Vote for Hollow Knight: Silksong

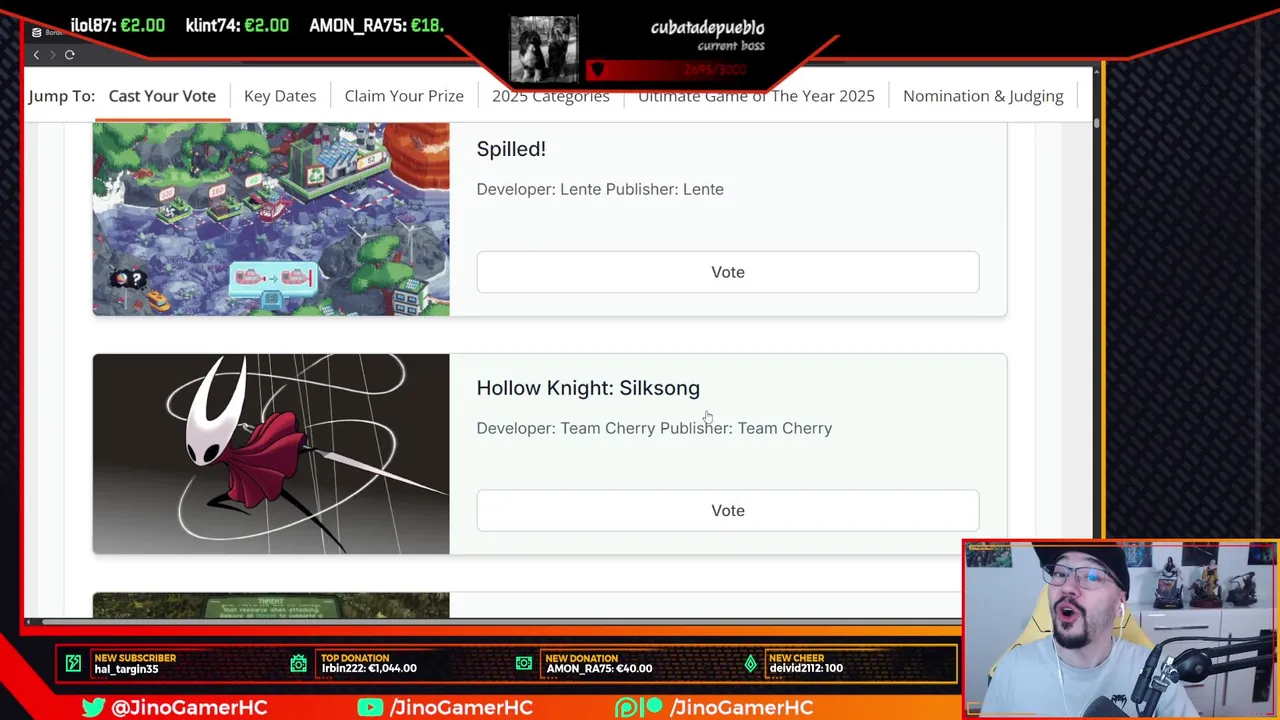pos(728,511)
